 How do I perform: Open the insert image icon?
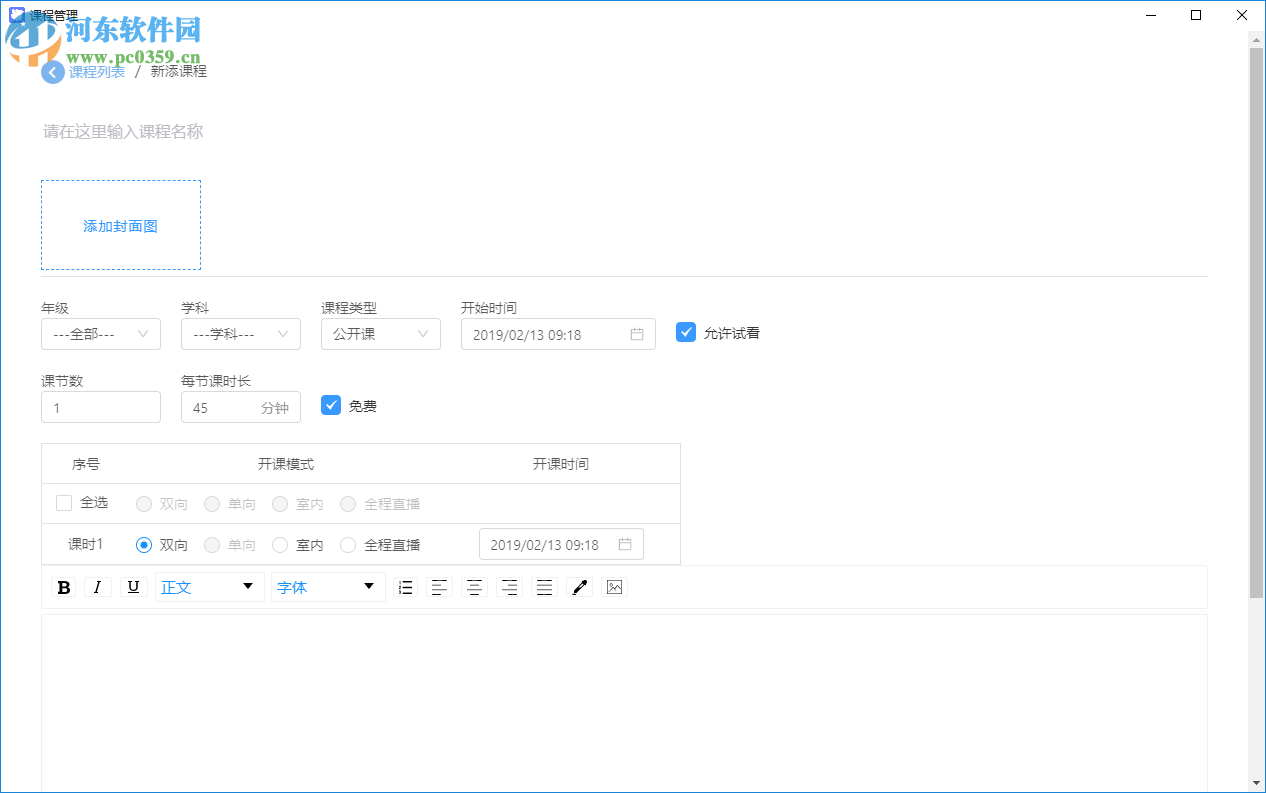click(614, 587)
